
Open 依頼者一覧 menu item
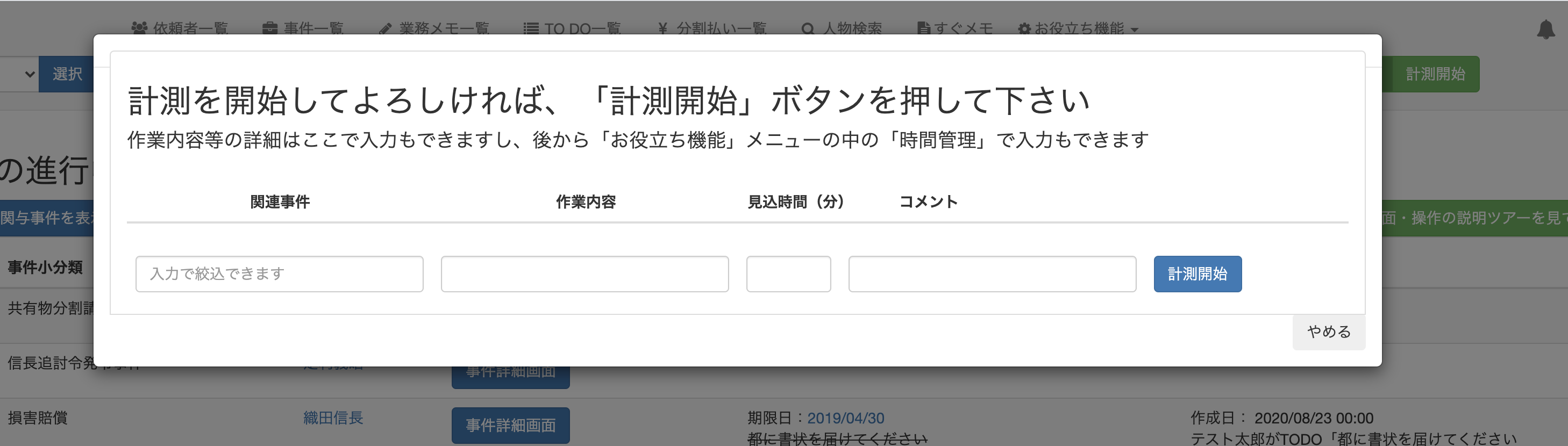coord(180,28)
